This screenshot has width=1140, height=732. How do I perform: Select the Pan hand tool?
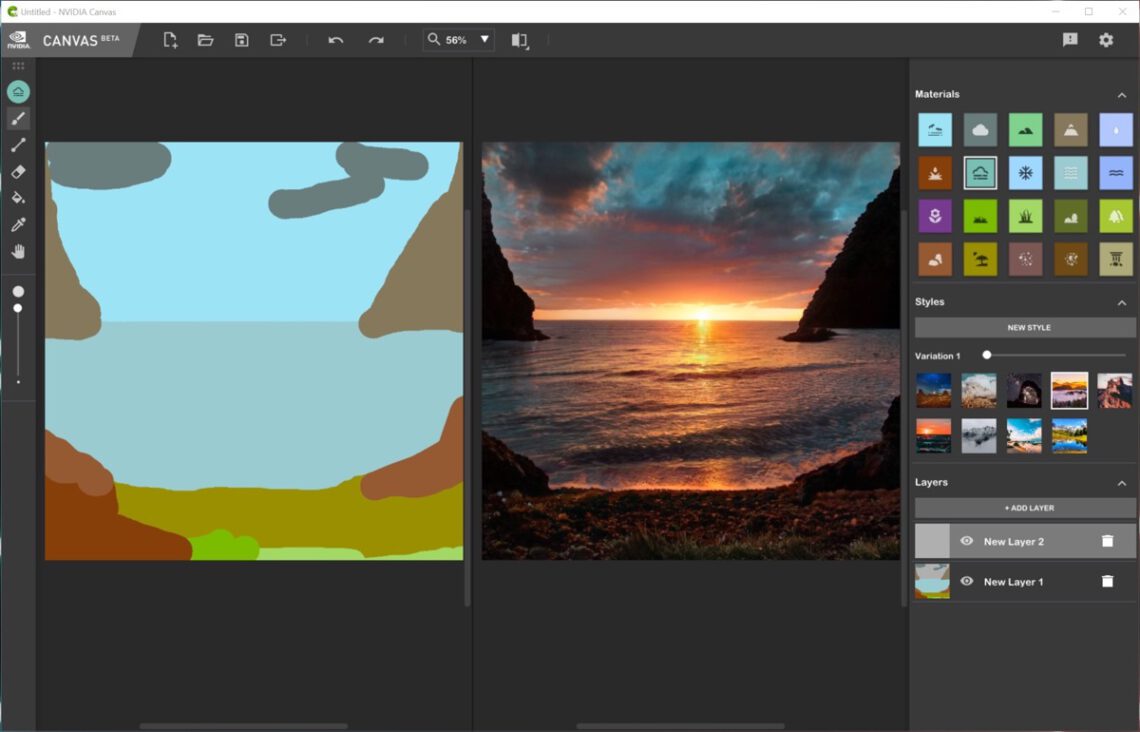coord(18,251)
